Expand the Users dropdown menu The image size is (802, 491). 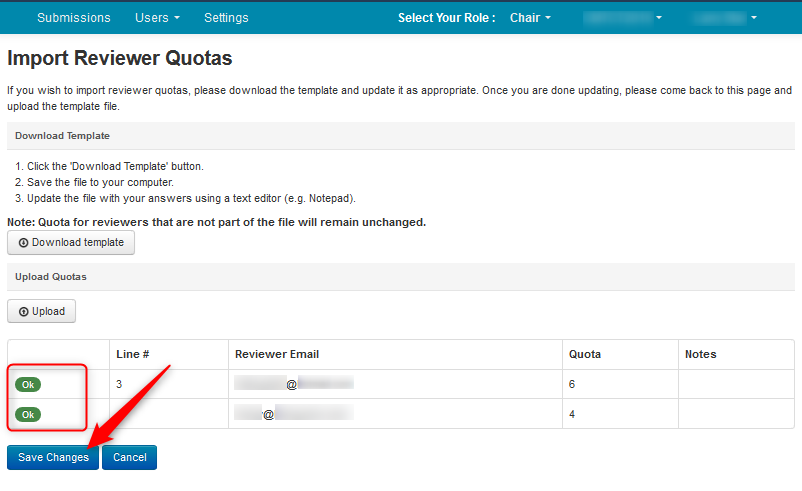pos(157,17)
